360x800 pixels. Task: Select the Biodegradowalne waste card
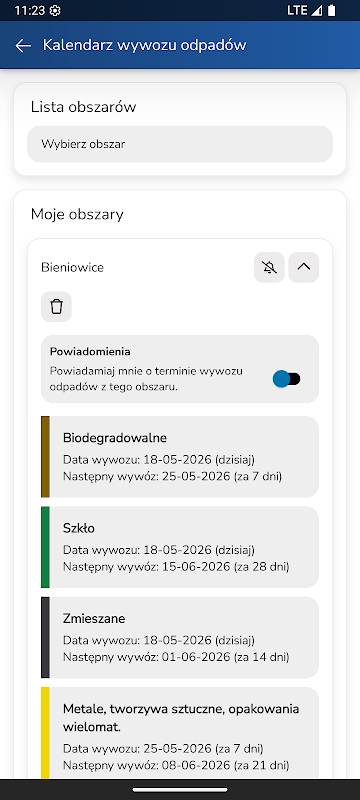pyautogui.click(x=180, y=457)
